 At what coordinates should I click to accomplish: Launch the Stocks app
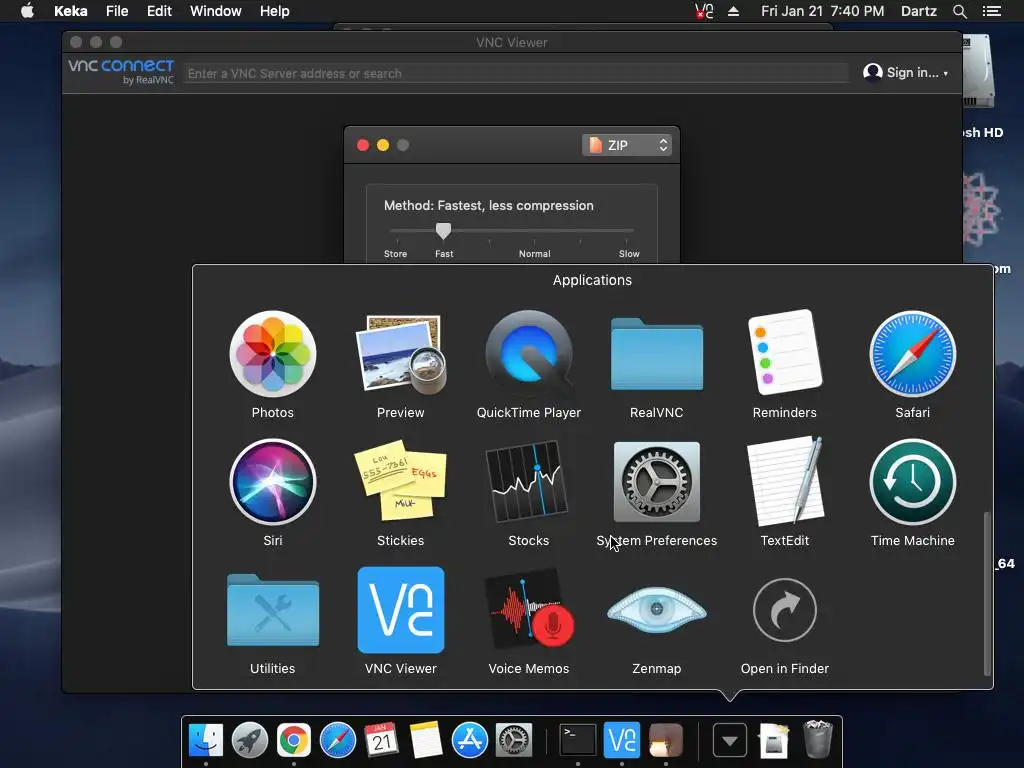coord(528,482)
